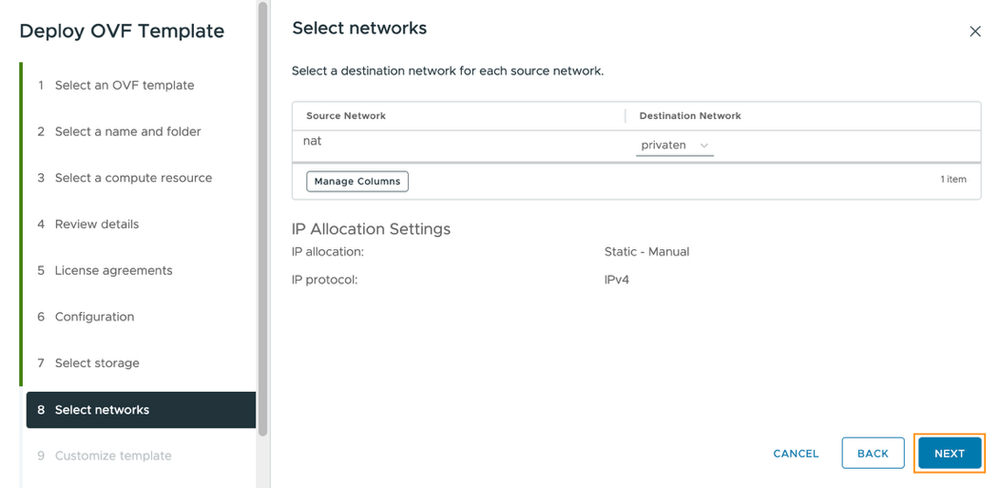Click step 9 Customize template
The width and height of the screenshot is (999, 488).
[113, 456]
